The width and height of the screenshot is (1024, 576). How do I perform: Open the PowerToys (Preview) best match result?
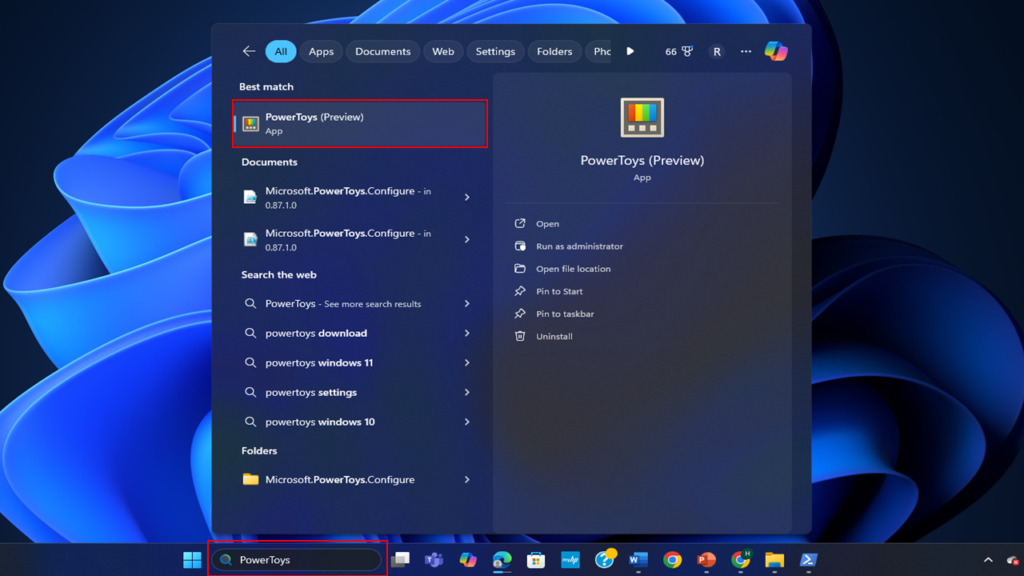click(360, 123)
